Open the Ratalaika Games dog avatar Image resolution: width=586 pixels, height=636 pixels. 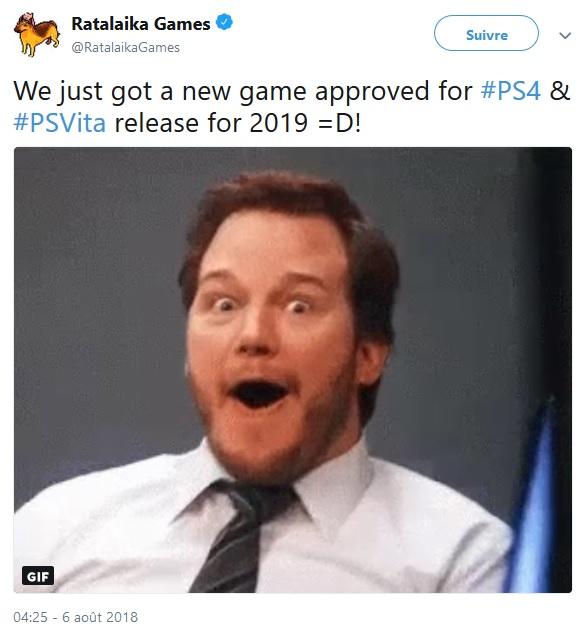point(37,35)
